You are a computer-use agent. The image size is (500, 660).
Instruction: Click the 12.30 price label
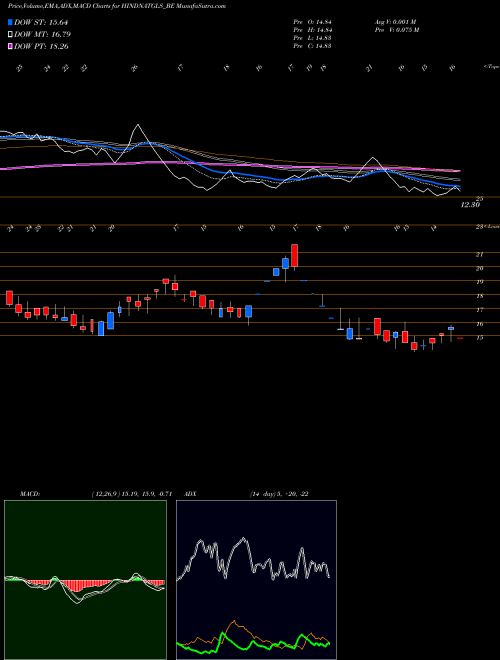[470, 205]
